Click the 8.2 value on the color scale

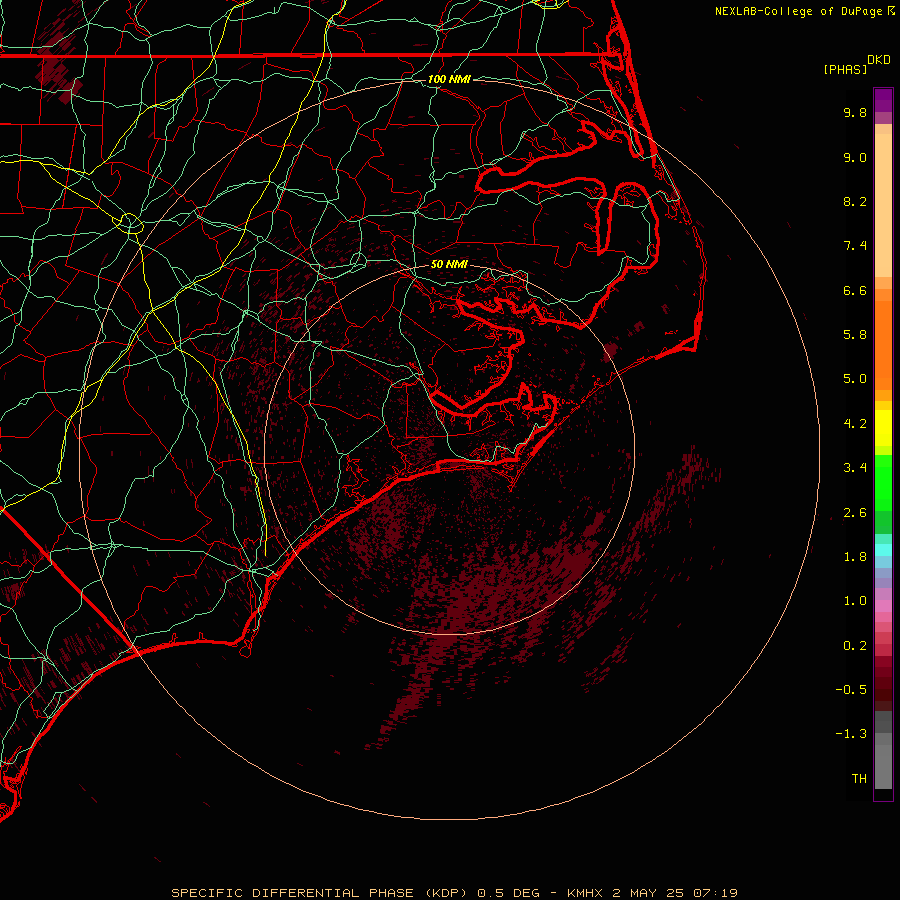pyautogui.click(x=855, y=201)
